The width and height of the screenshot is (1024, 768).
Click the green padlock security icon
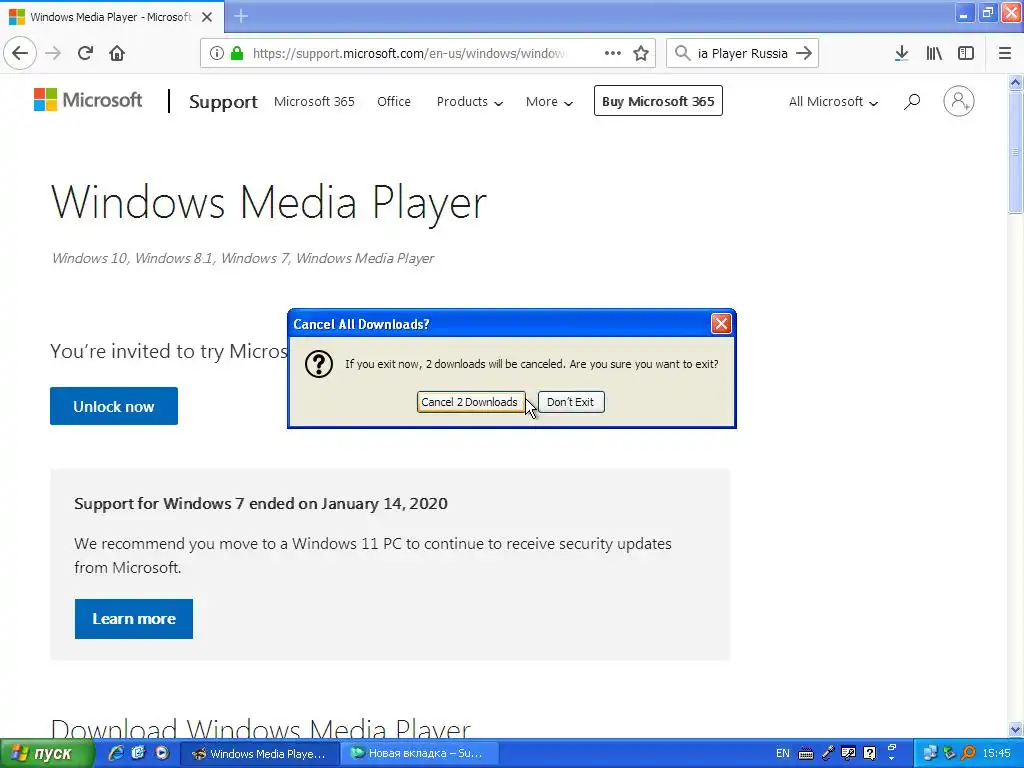[237, 53]
